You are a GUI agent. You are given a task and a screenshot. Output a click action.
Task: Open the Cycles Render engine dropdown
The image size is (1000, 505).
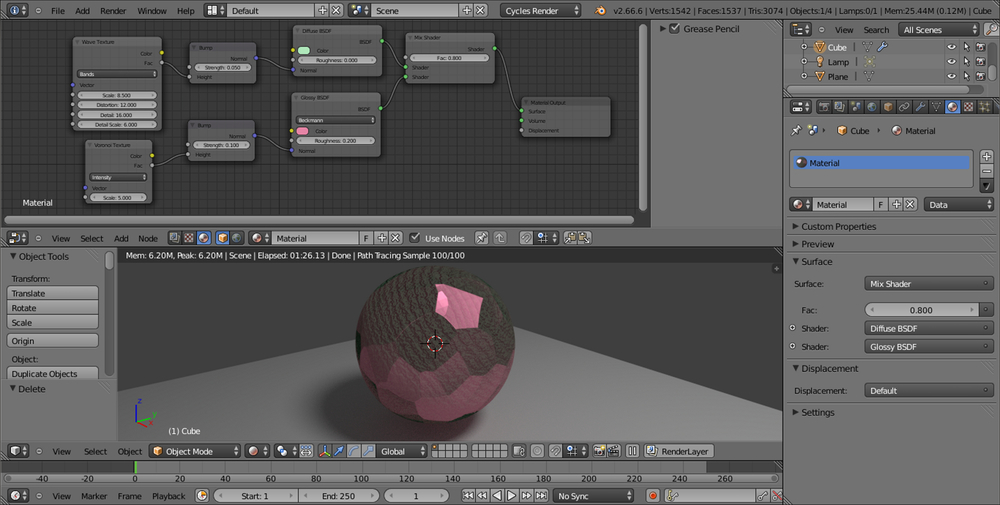(542, 10)
